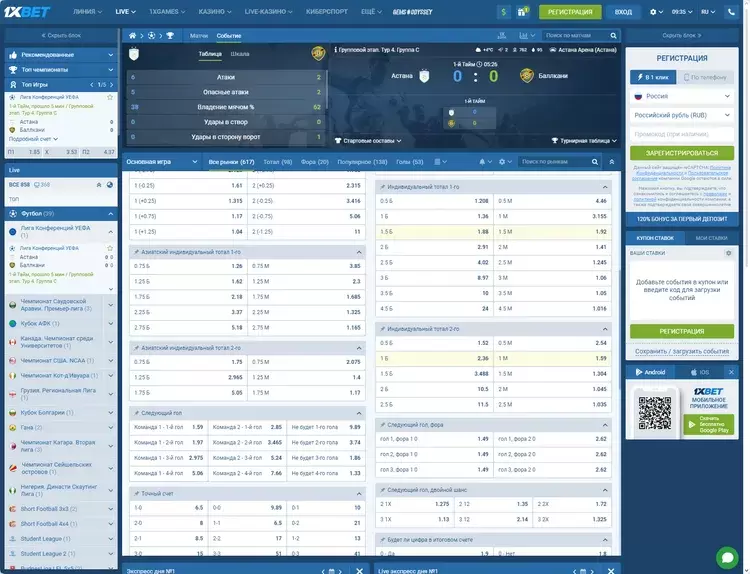
Task: Open the Фора (20) markets tab
Action: [x=315, y=162]
